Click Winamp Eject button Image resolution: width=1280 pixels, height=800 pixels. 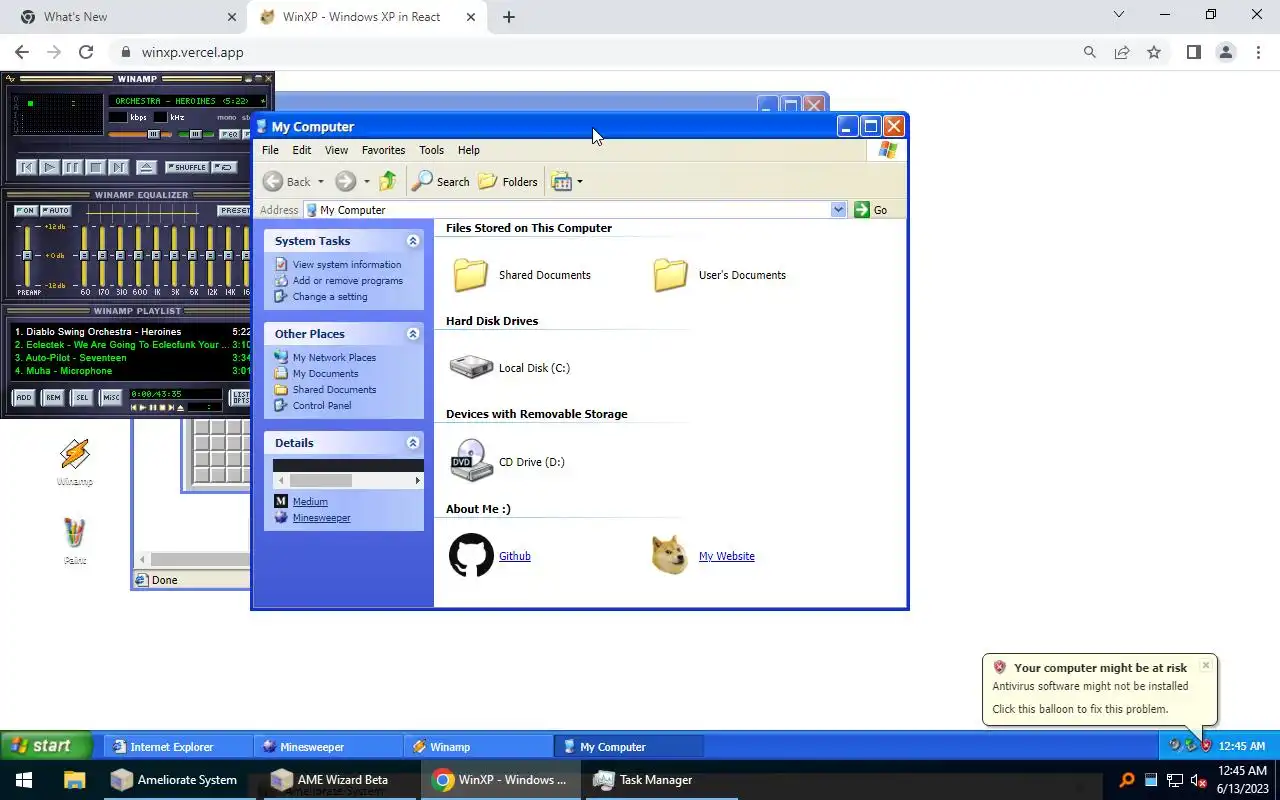tap(146, 167)
